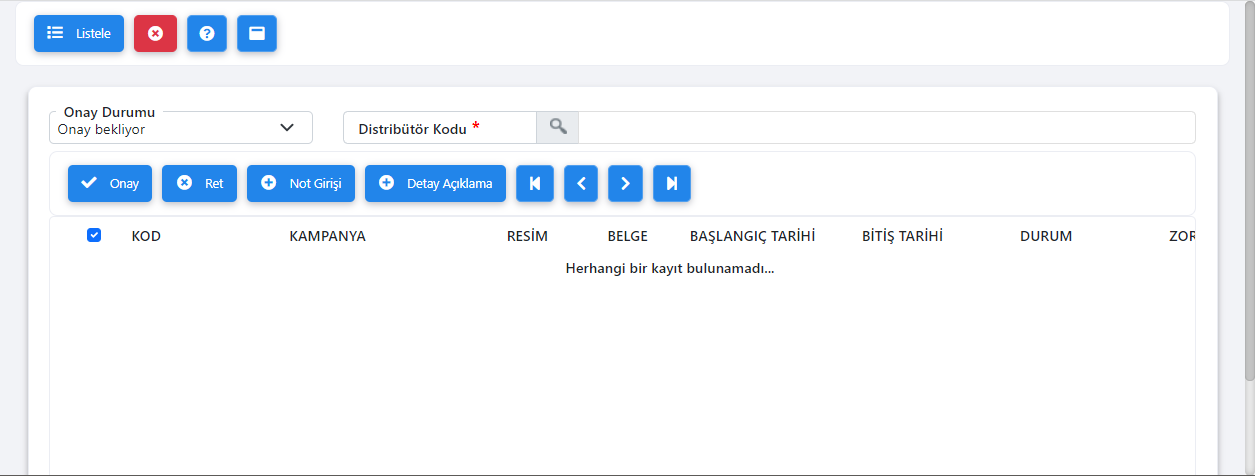Image resolution: width=1255 pixels, height=476 pixels.
Task: Click the magnifier search icon for Distribütör Kodu
Action: pos(558,127)
